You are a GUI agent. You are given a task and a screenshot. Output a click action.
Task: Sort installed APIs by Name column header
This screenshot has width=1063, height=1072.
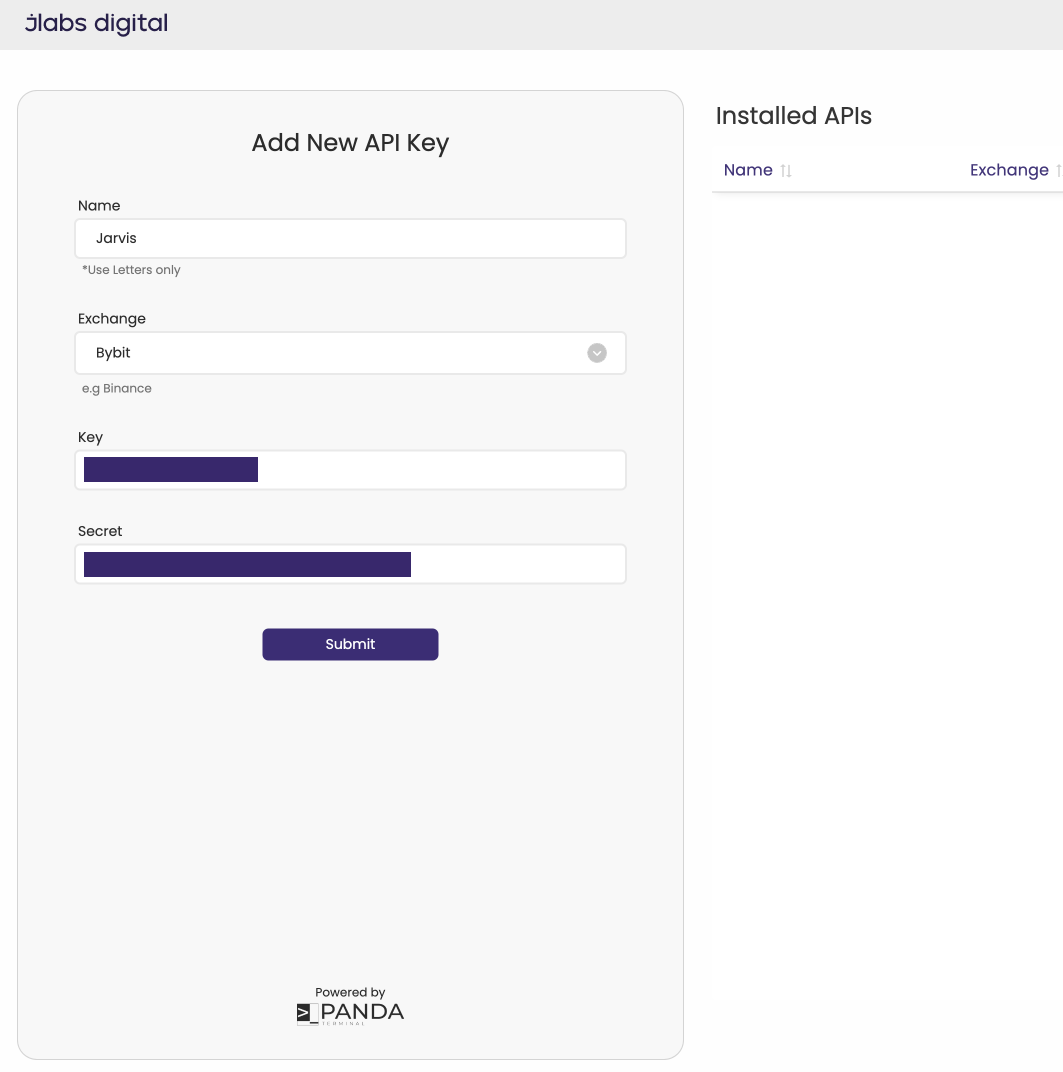[x=748, y=170]
